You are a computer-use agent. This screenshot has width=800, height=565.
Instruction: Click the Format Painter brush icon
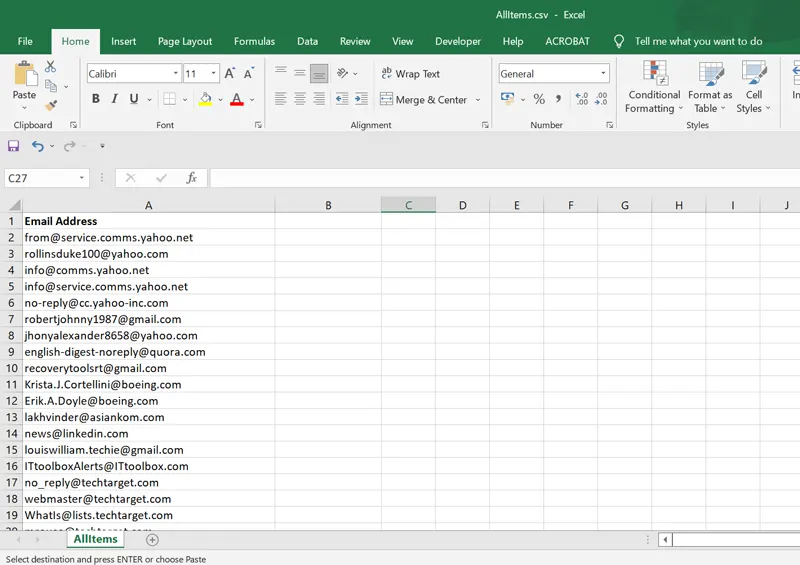[x=51, y=104]
